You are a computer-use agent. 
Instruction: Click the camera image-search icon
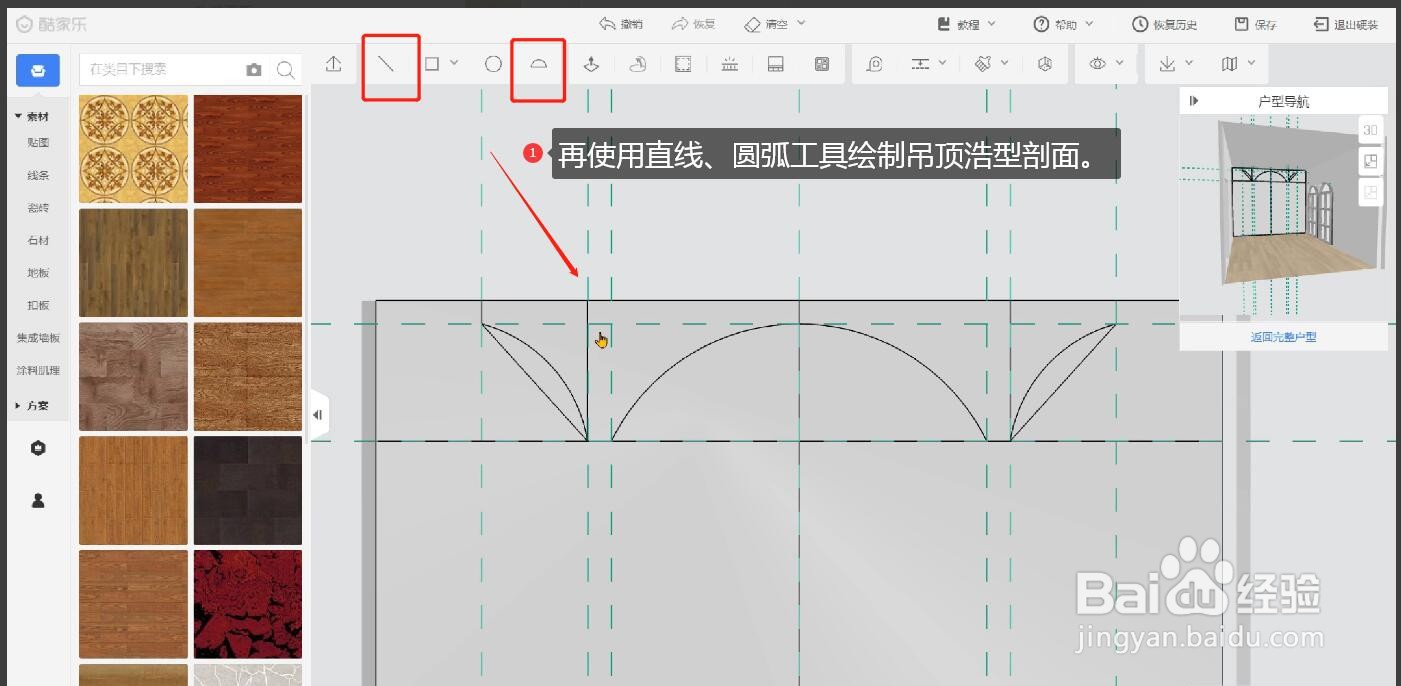(254, 70)
